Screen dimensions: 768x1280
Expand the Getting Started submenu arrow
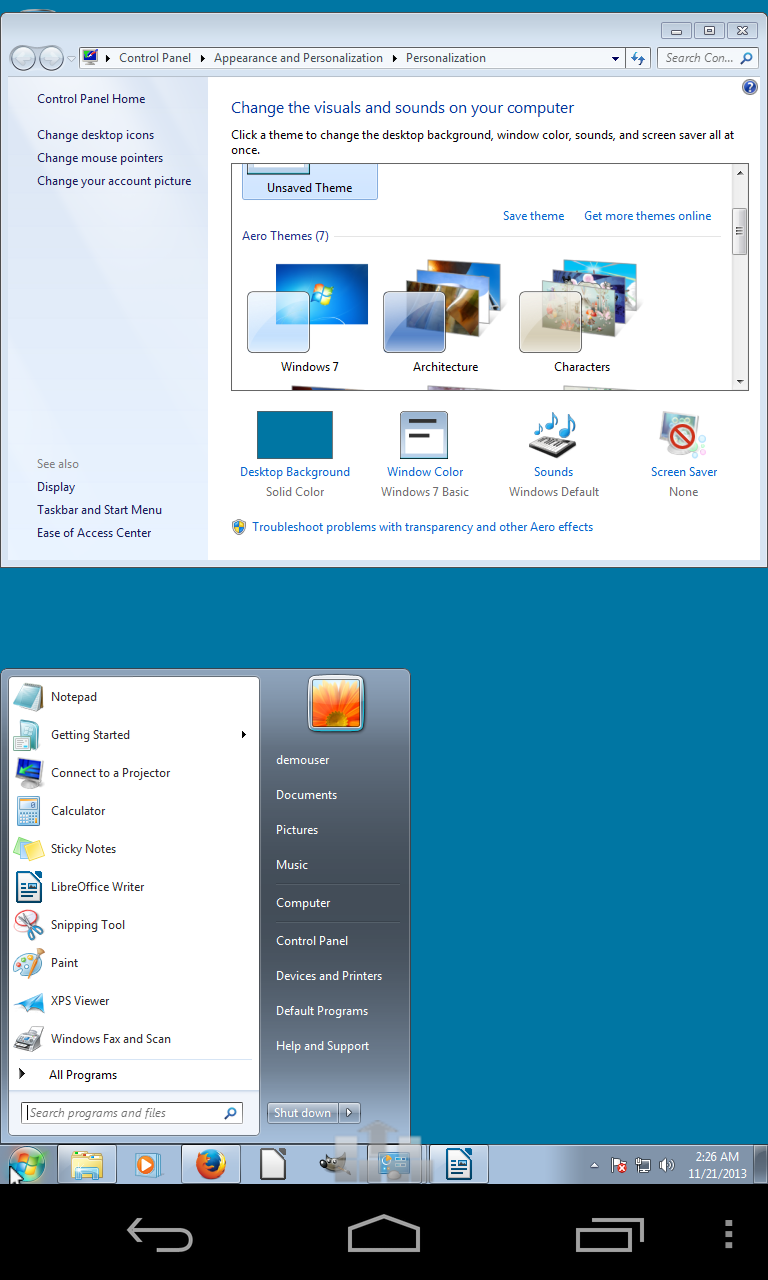(243, 735)
